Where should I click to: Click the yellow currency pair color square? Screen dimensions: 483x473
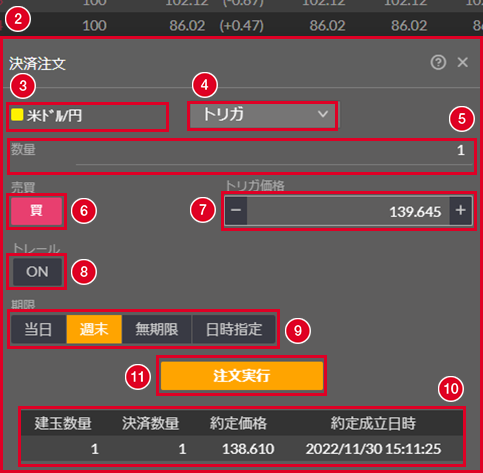click(x=17, y=115)
